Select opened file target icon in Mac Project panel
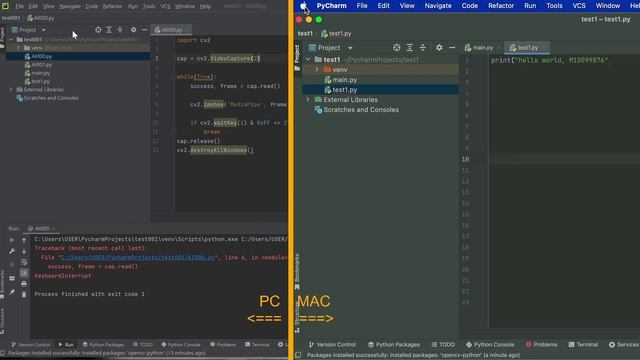The image size is (640, 360). click(x=396, y=48)
